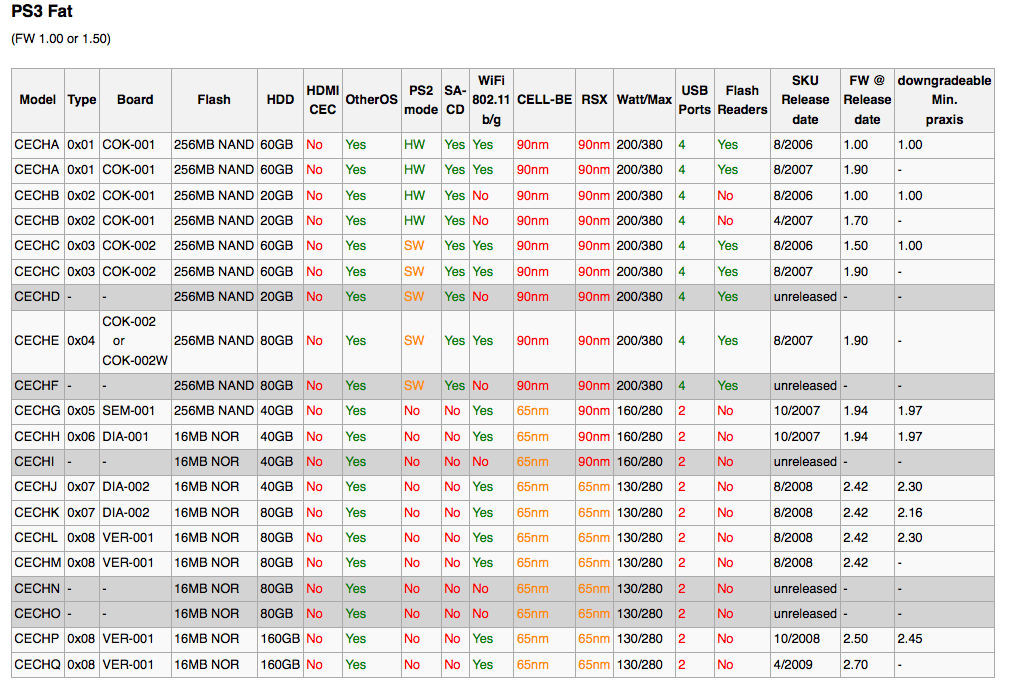Click the CECHD unreleased model cell

pos(37,297)
